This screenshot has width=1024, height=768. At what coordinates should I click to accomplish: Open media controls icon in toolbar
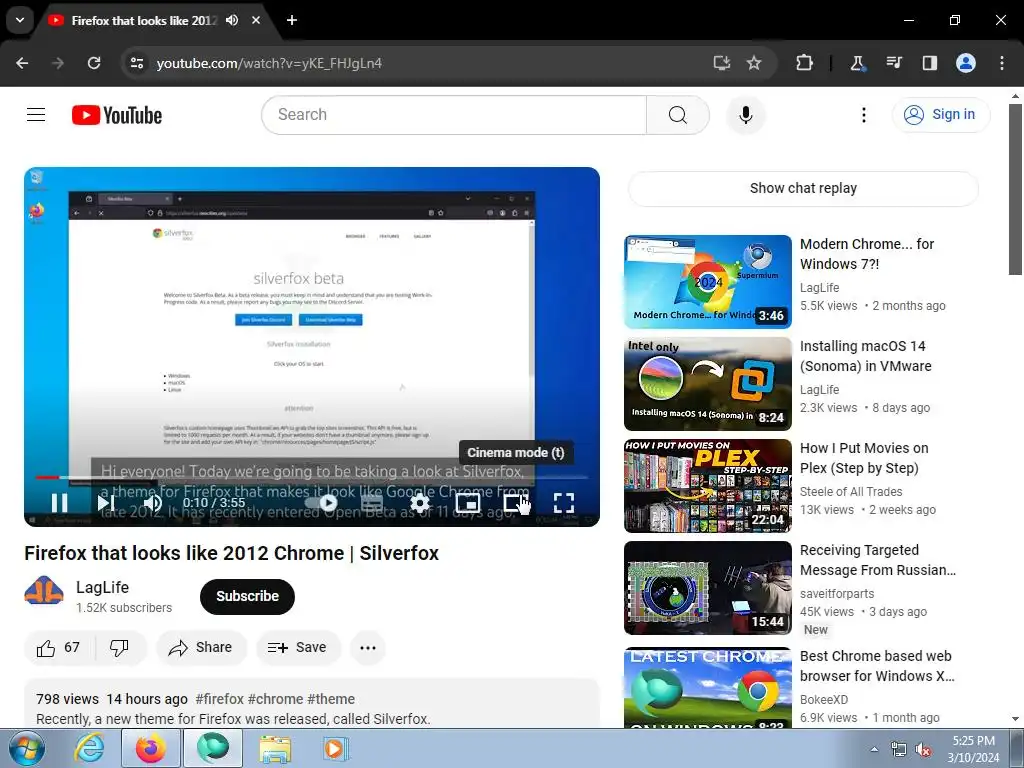pyautogui.click(x=894, y=63)
